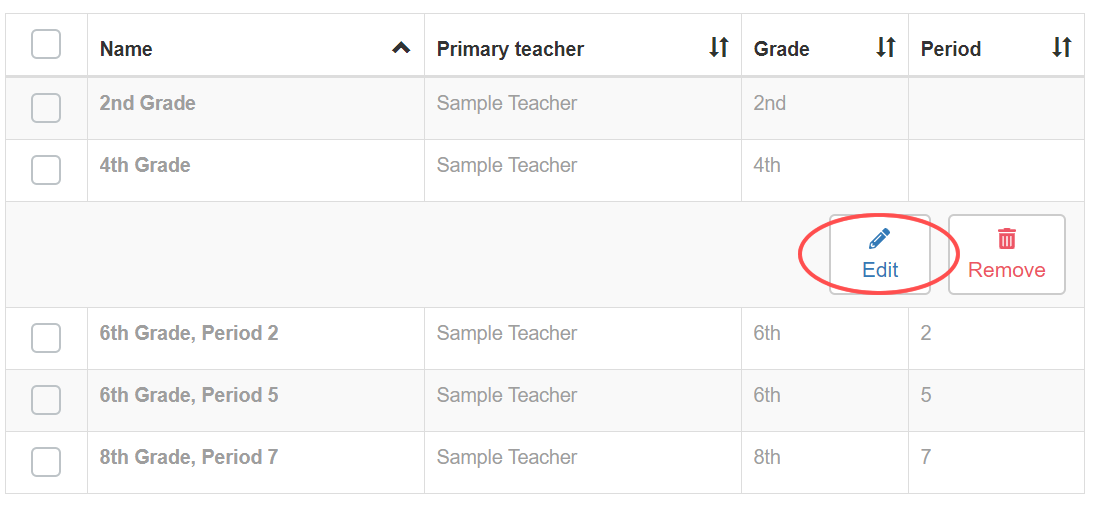Click the pencil Edit icon
This screenshot has width=1105, height=508.
click(879, 239)
